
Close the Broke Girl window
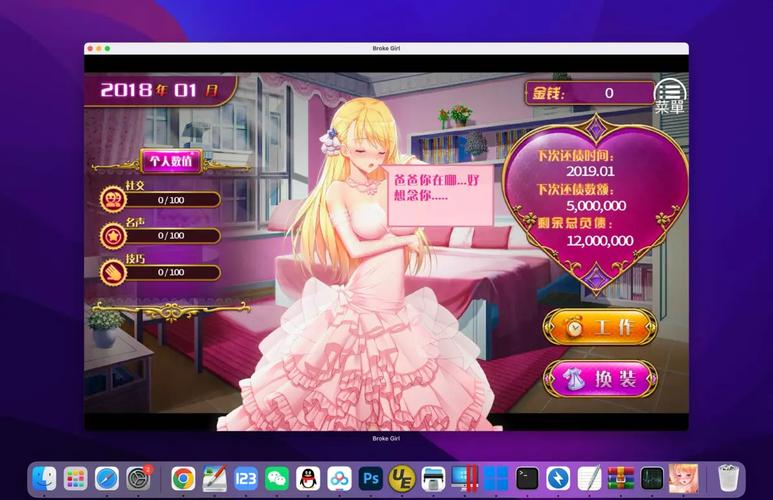pyautogui.click(x=90, y=48)
